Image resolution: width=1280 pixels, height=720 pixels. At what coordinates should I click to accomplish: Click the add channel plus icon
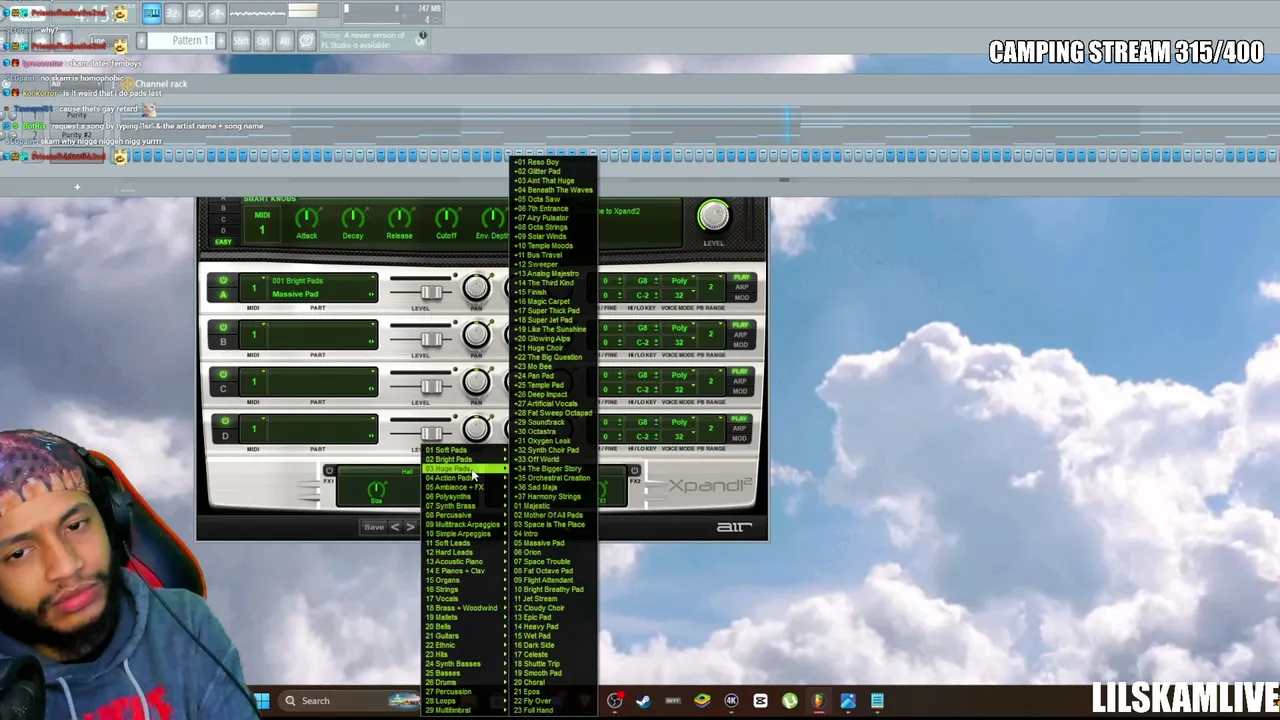point(77,187)
